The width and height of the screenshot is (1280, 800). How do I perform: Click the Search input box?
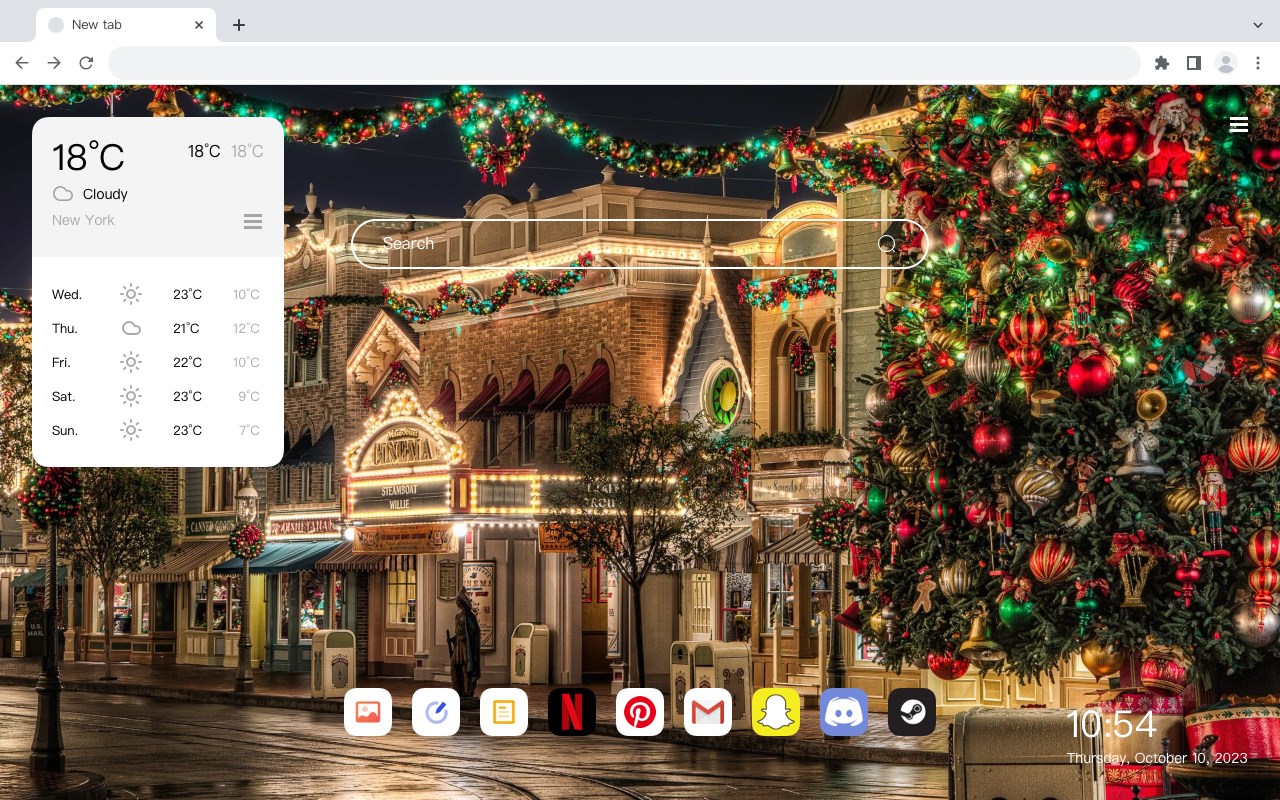click(639, 244)
